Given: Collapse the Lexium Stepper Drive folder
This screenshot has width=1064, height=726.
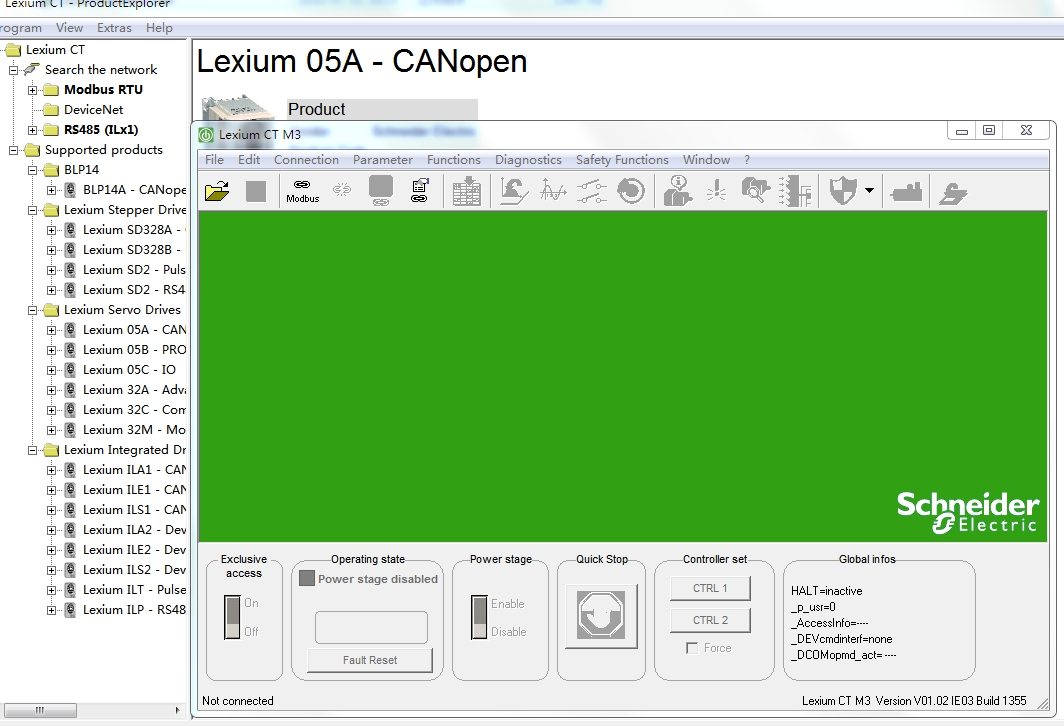Looking at the screenshot, I should click(x=32, y=210).
